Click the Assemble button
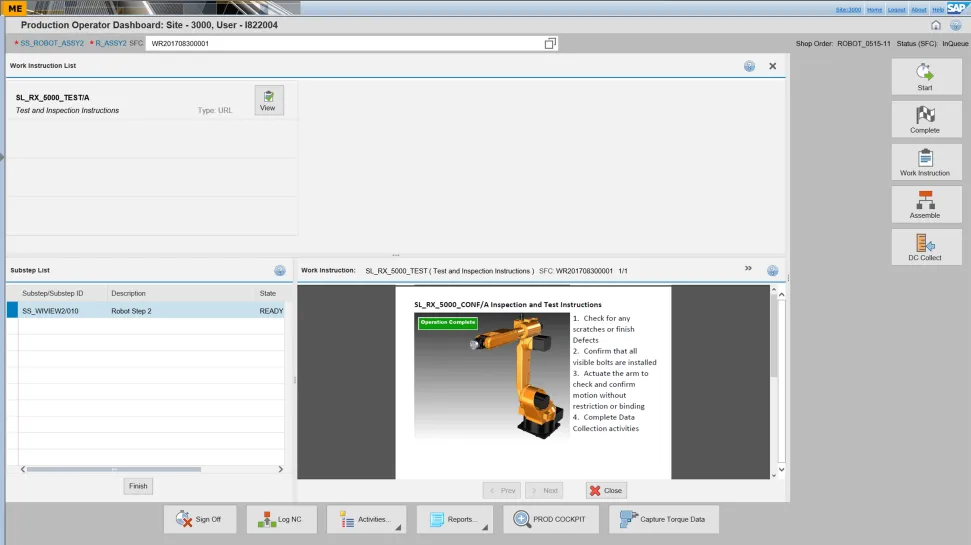Viewport: 971px width, 545px height. (x=925, y=205)
